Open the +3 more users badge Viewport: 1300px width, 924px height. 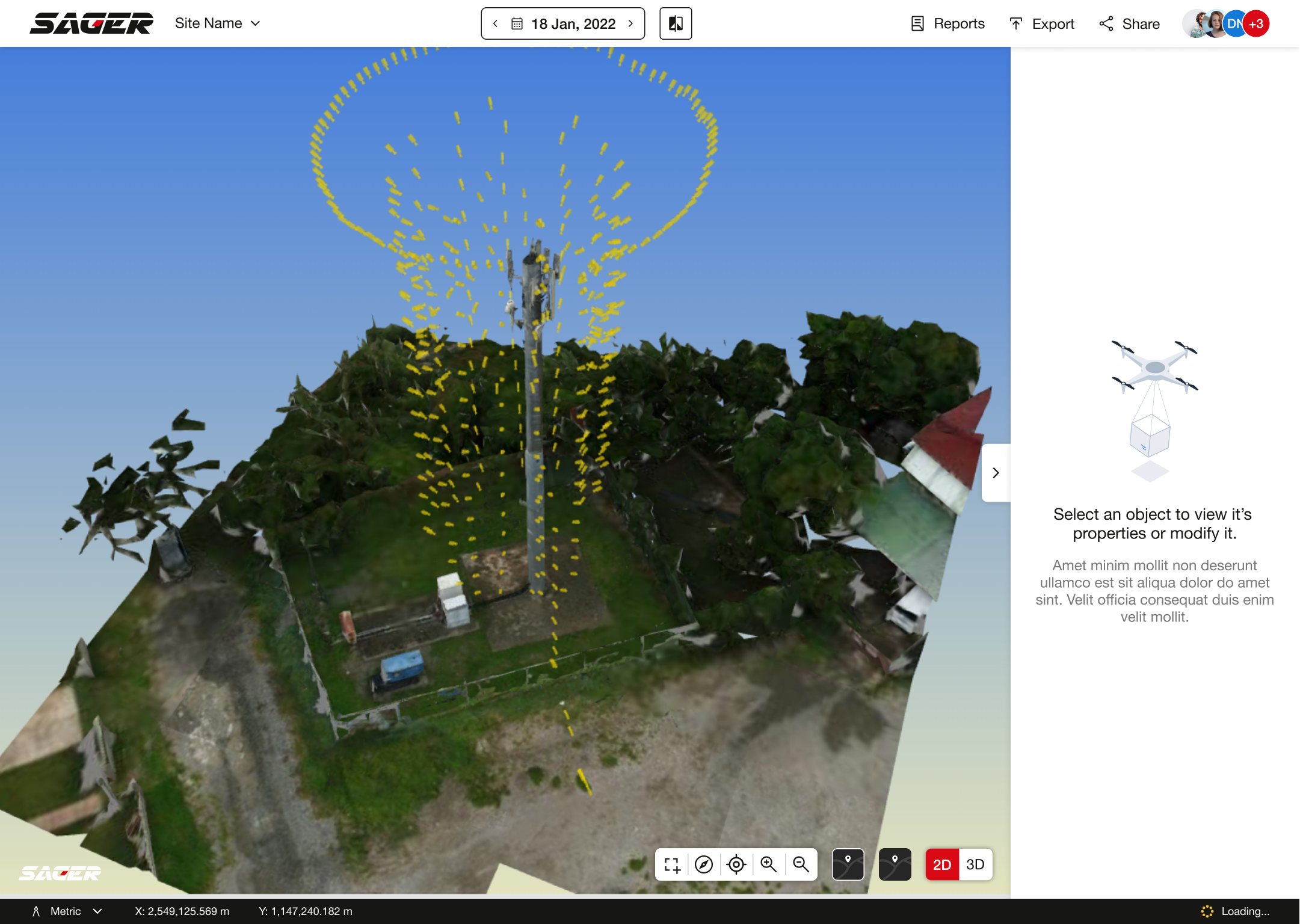1256,23
